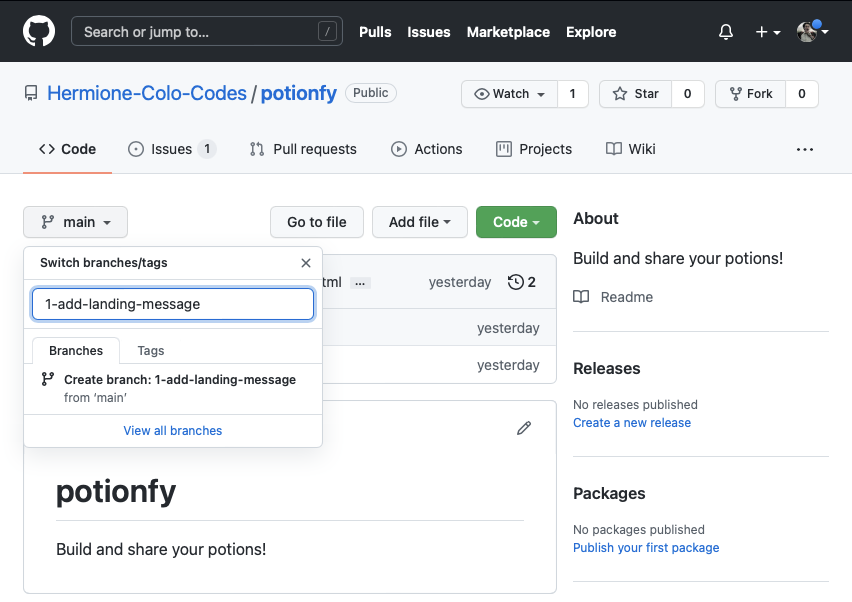Expand the main branch dropdown
Screen dimensions: 852x602
[x=76, y=222]
